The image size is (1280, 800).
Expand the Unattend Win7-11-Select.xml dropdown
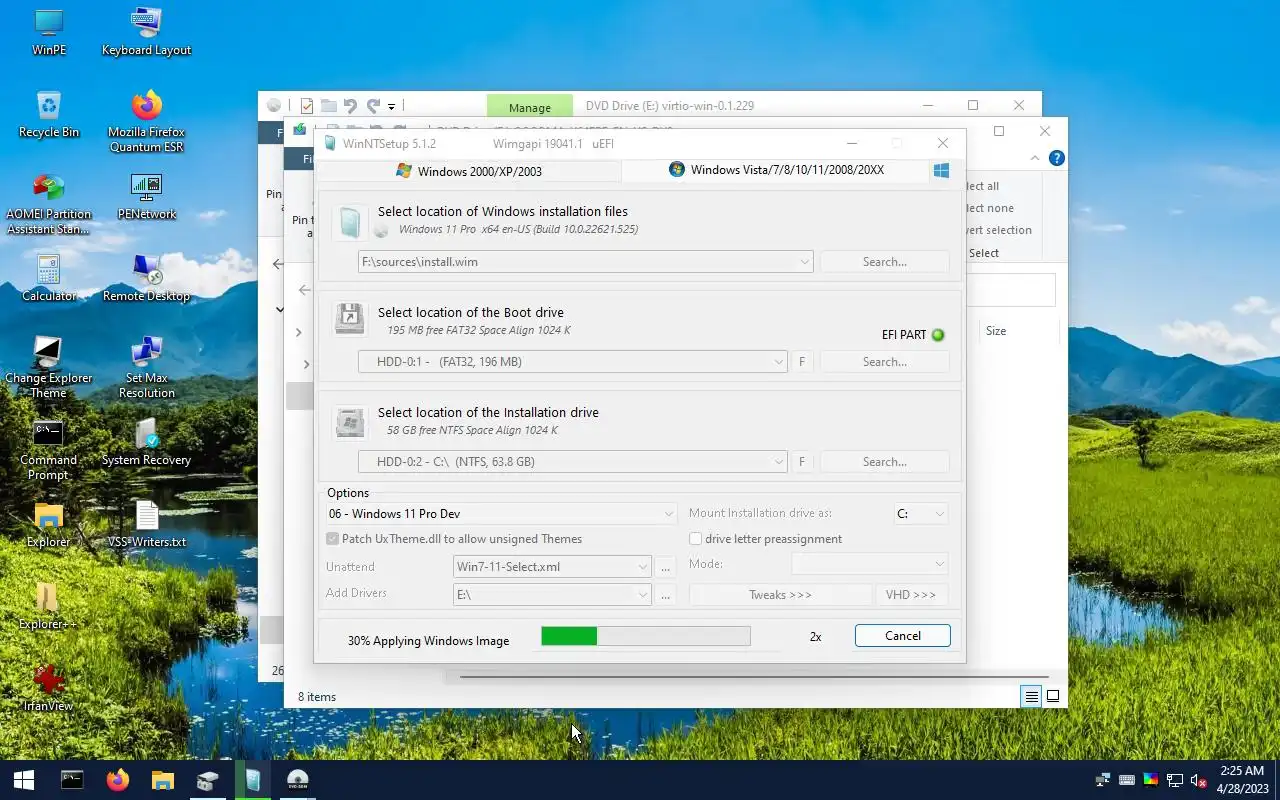point(643,567)
